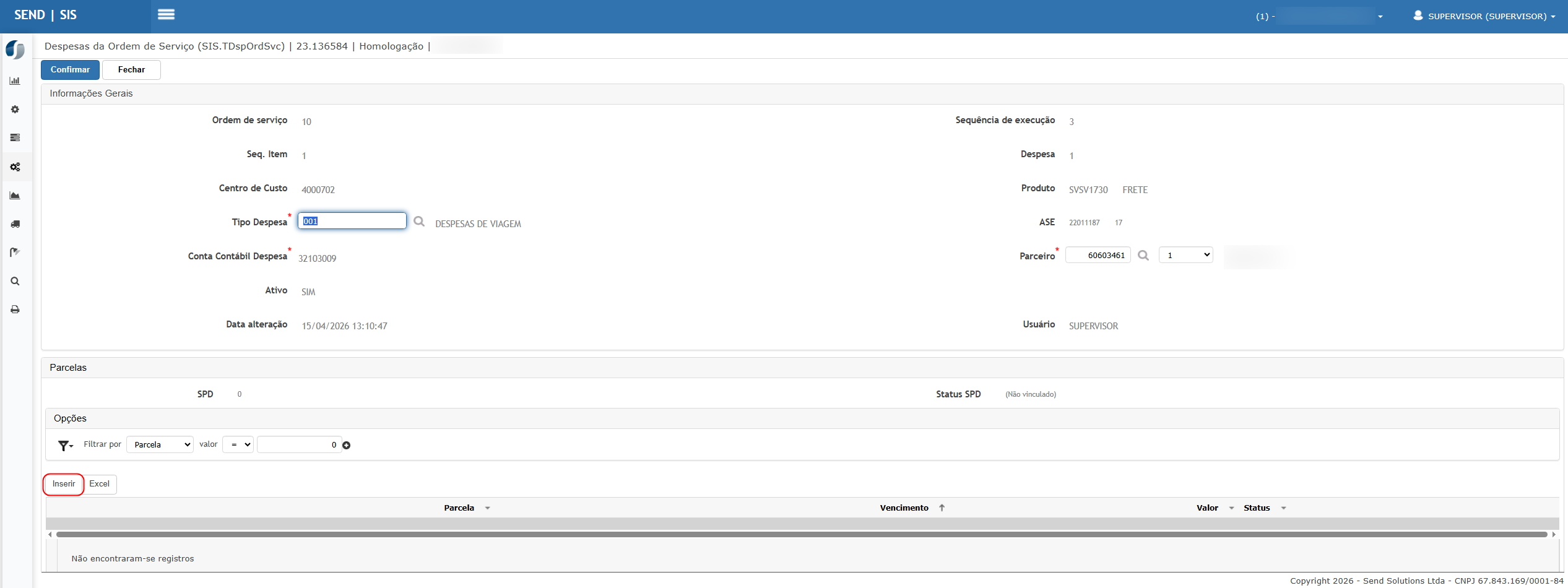Image resolution: width=1568 pixels, height=588 pixels.
Task: Add filter with plus circle icon
Action: pos(347,445)
